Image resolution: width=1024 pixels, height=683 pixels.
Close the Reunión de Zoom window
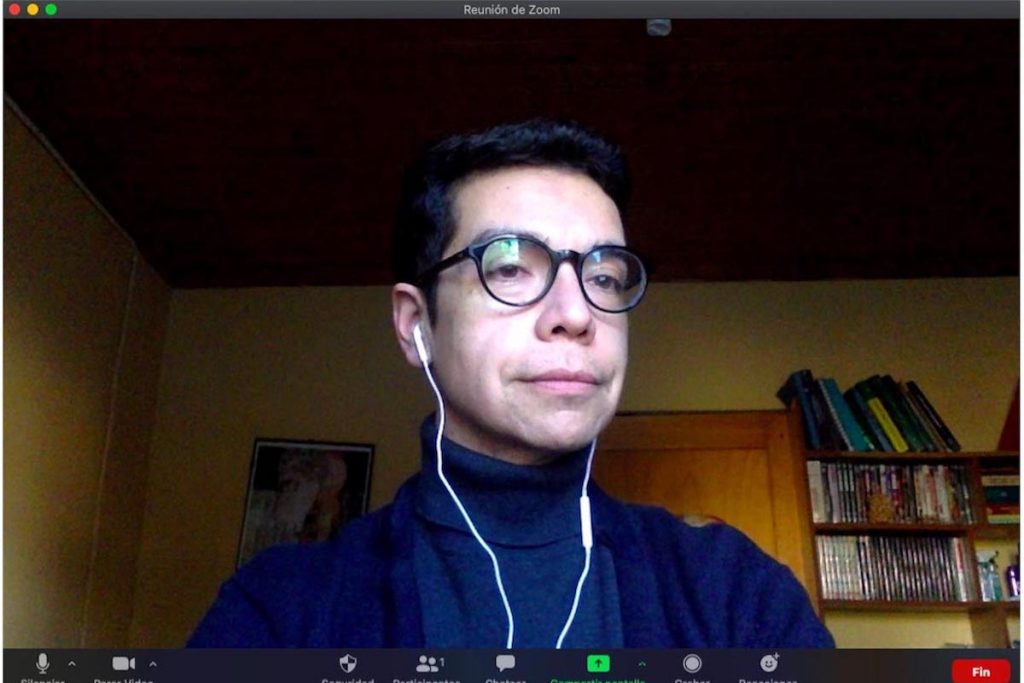point(14,9)
